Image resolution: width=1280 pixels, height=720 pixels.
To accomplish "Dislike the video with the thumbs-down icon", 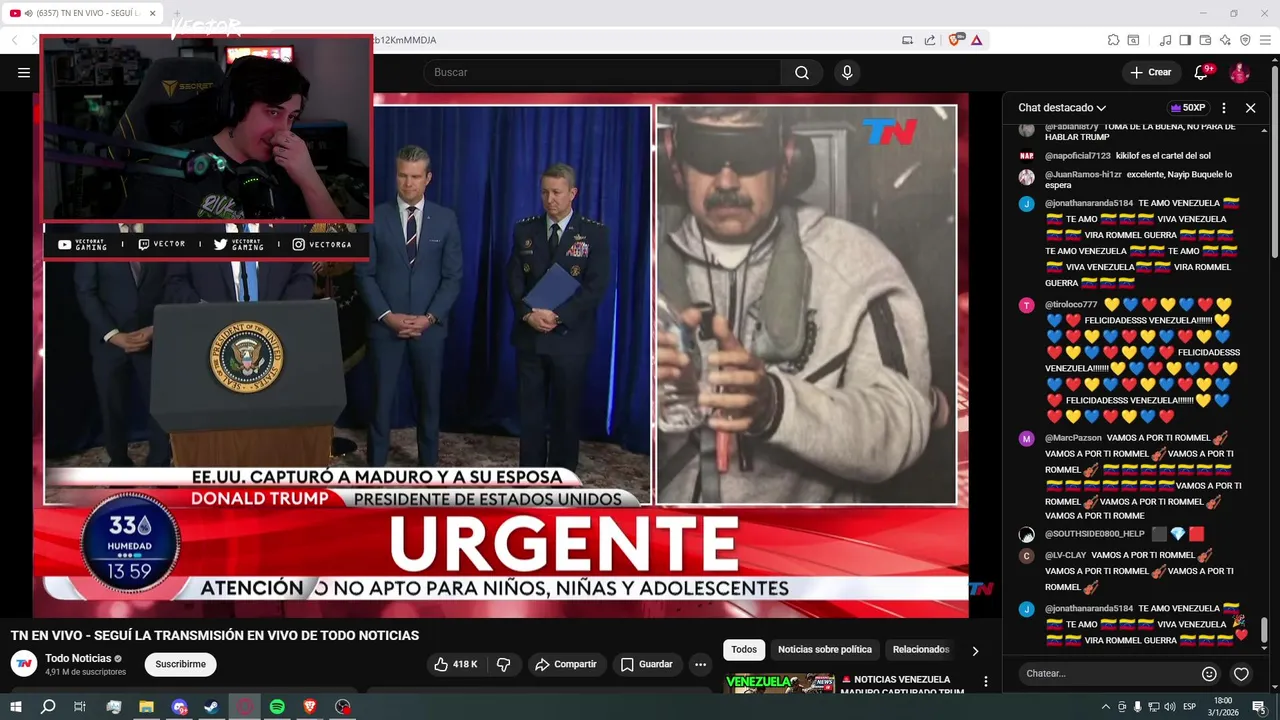I will [504, 664].
